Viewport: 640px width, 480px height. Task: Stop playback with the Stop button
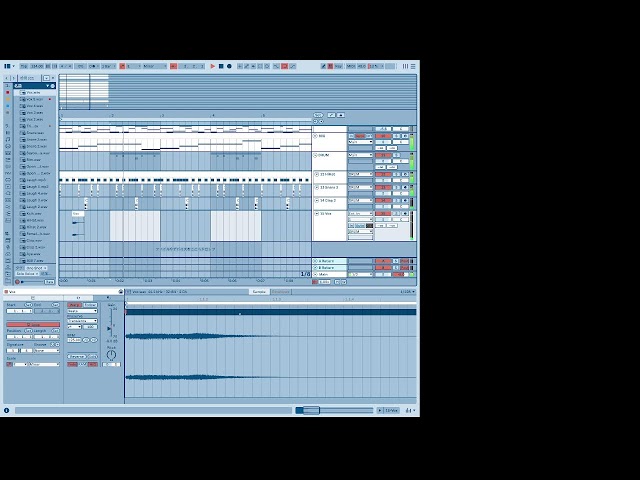click(221, 66)
